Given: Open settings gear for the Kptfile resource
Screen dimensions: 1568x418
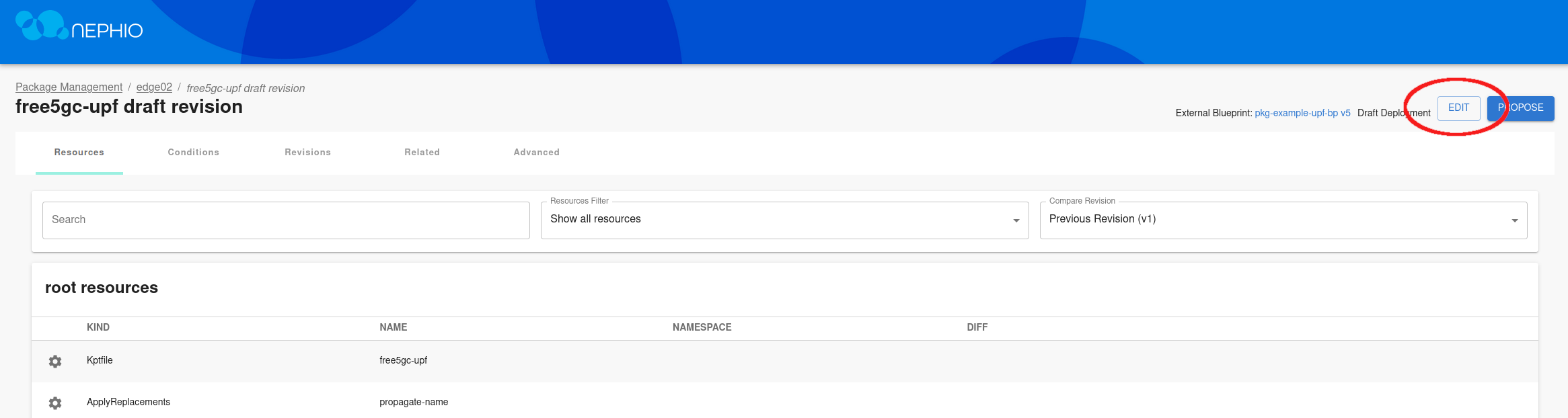Looking at the screenshot, I should (55, 362).
